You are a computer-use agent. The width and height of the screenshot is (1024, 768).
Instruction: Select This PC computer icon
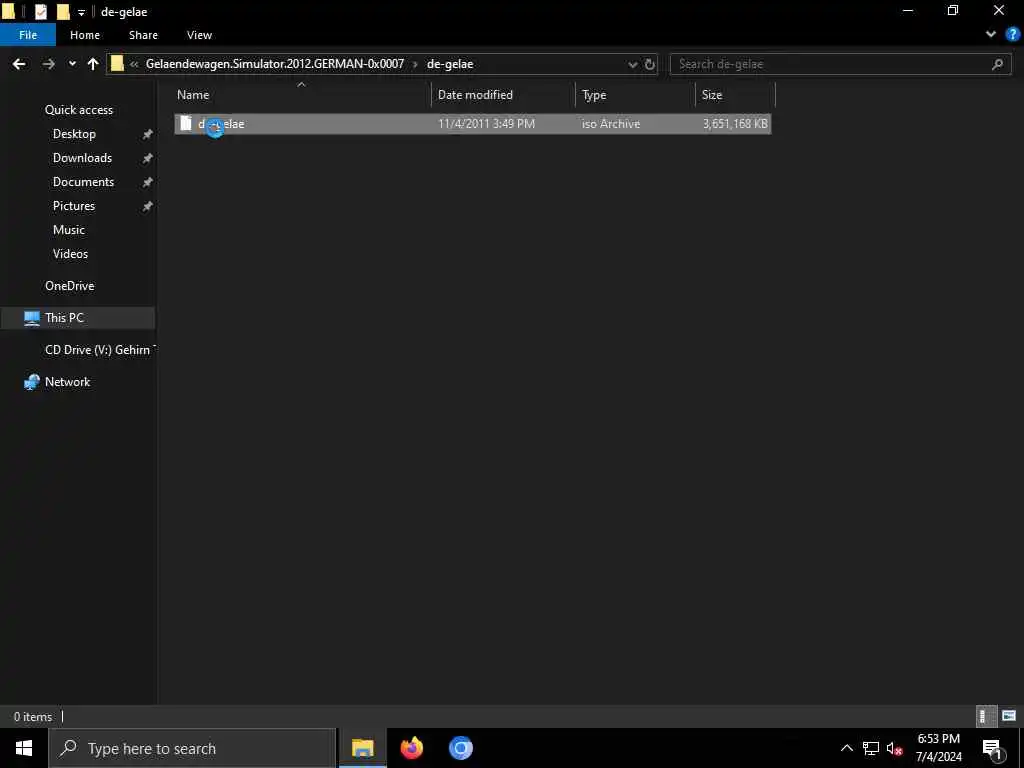pyautogui.click(x=31, y=318)
